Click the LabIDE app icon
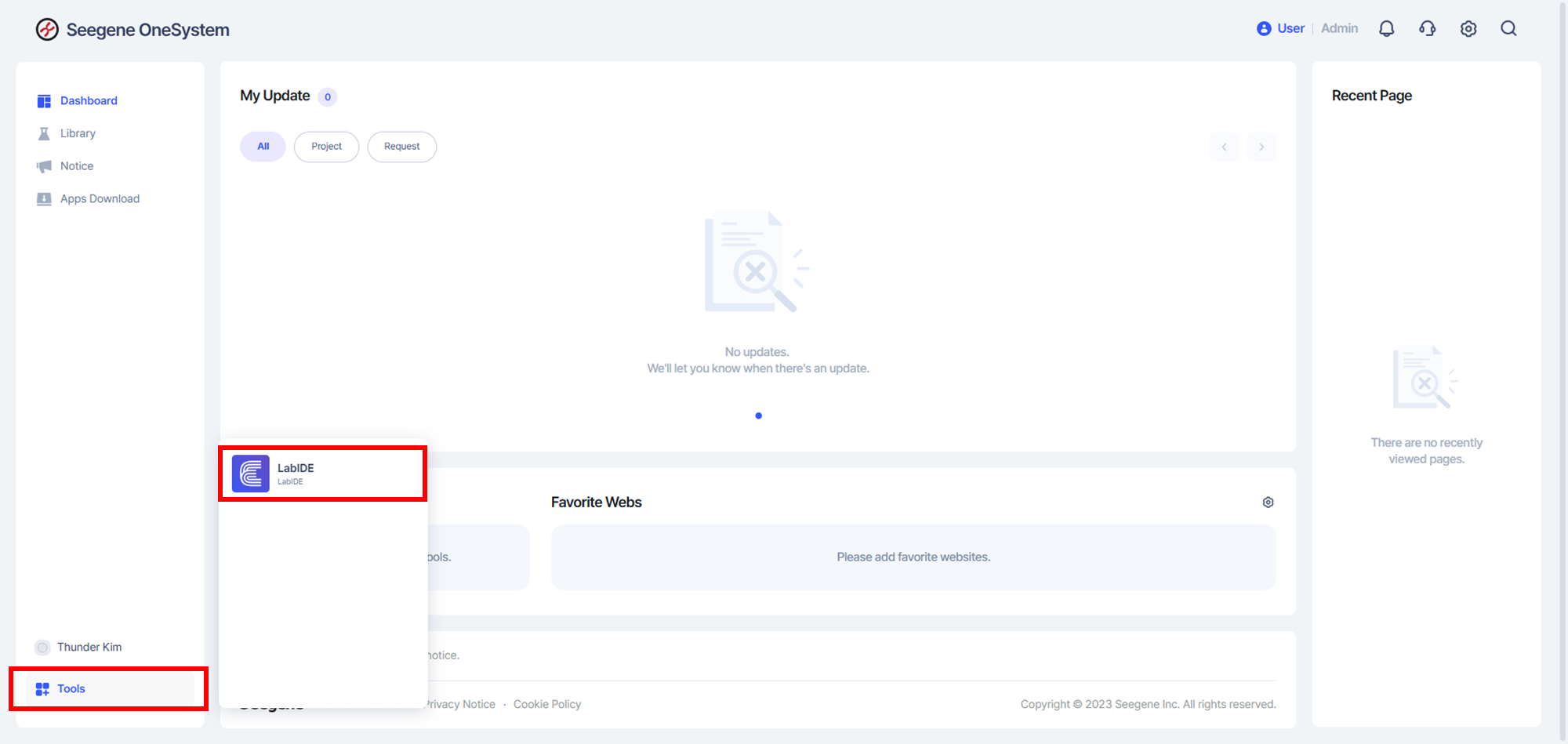This screenshot has height=744, width=1568. pos(251,474)
